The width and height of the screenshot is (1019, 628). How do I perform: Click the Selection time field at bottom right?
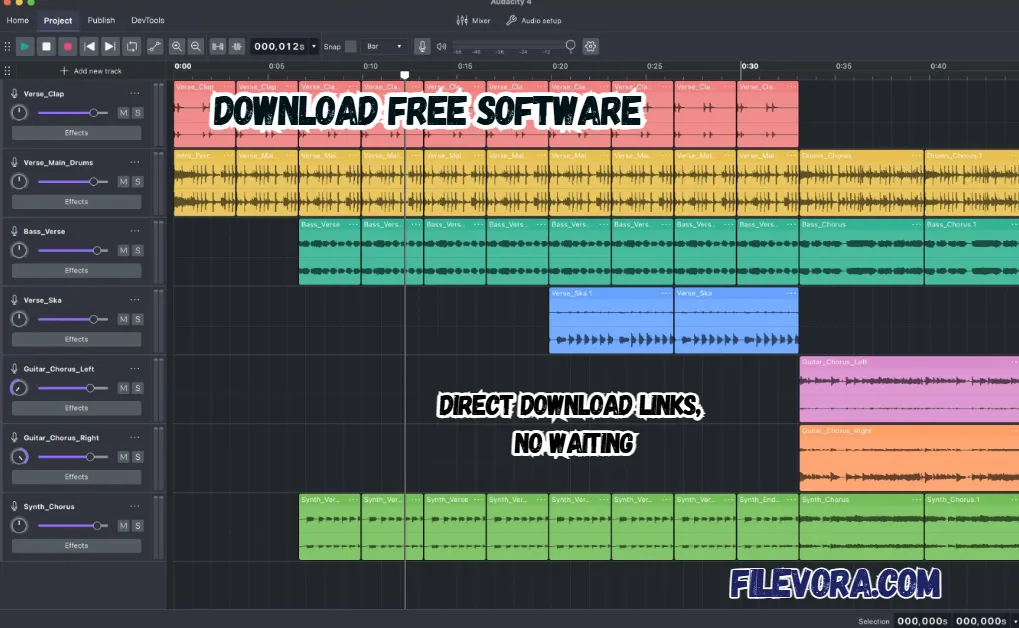pos(922,621)
